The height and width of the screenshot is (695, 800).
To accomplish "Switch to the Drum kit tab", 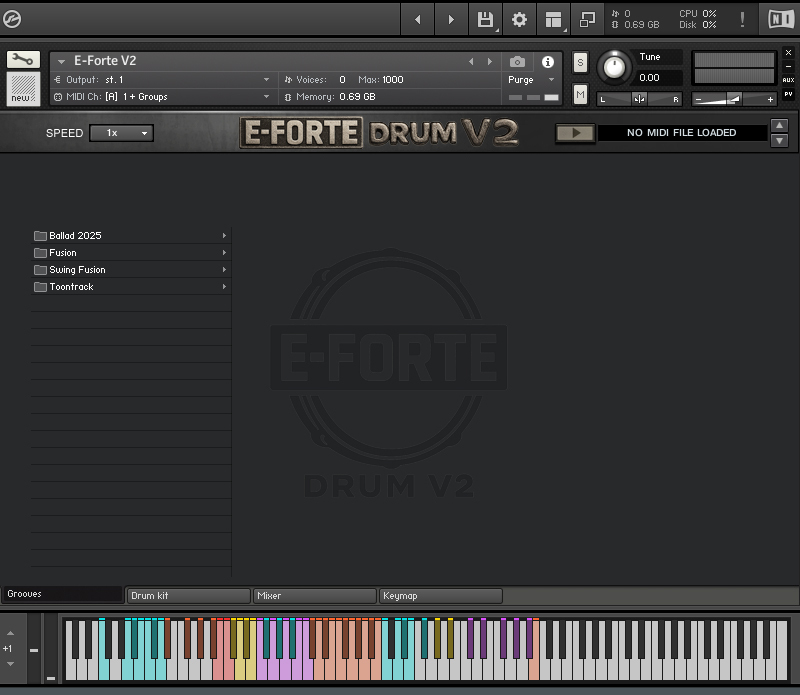I will tap(188, 595).
